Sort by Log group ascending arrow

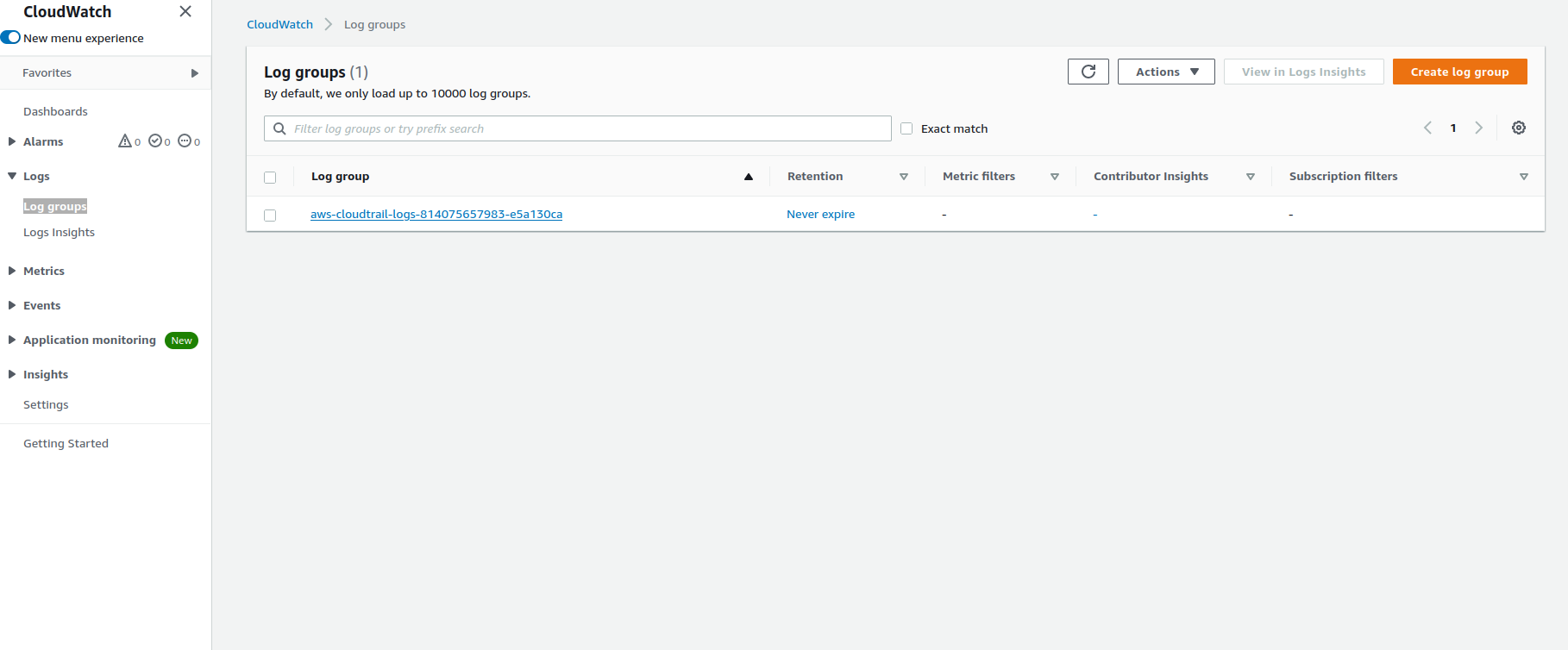point(749,177)
